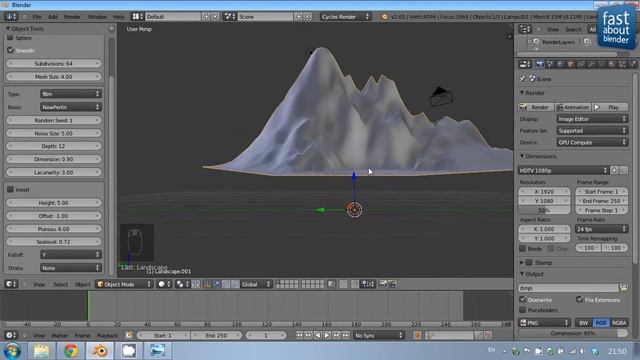Click the output path folder browse icon
This screenshot has width=640, height=360.
point(624,288)
